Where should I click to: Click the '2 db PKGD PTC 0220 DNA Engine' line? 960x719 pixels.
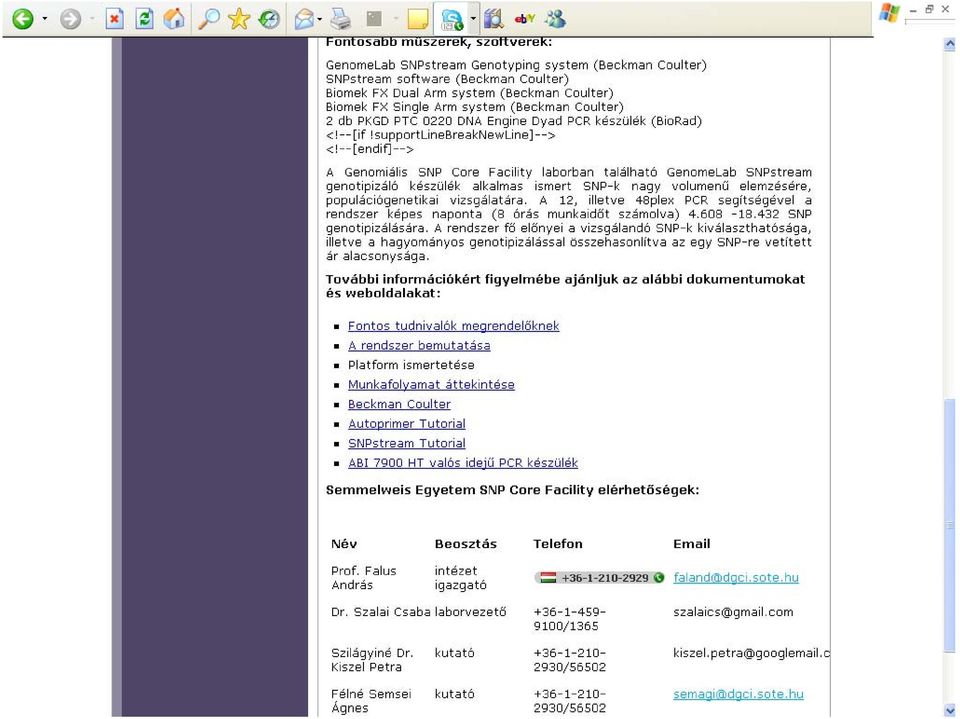tap(514, 121)
